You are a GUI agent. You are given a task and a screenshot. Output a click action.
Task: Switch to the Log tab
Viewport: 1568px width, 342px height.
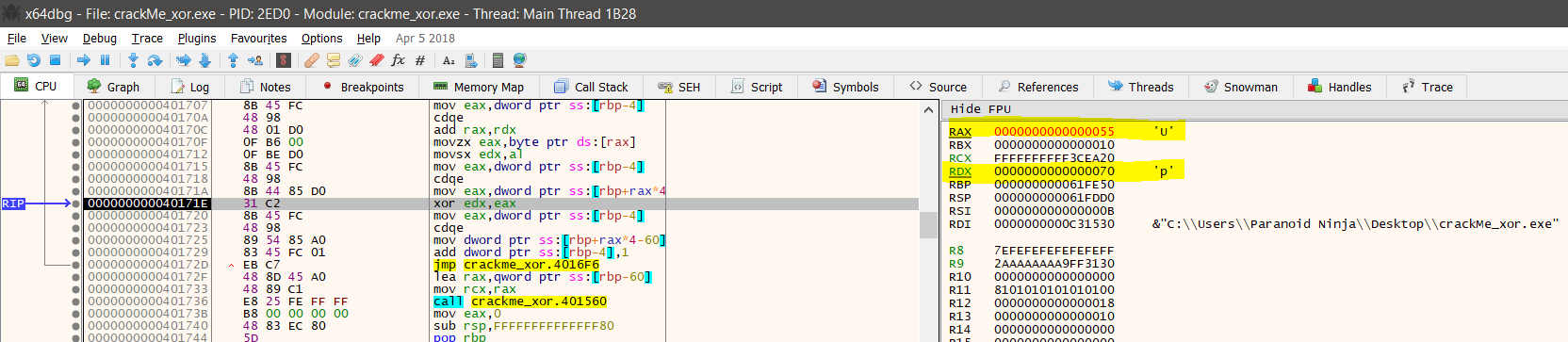(x=189, y=87)
